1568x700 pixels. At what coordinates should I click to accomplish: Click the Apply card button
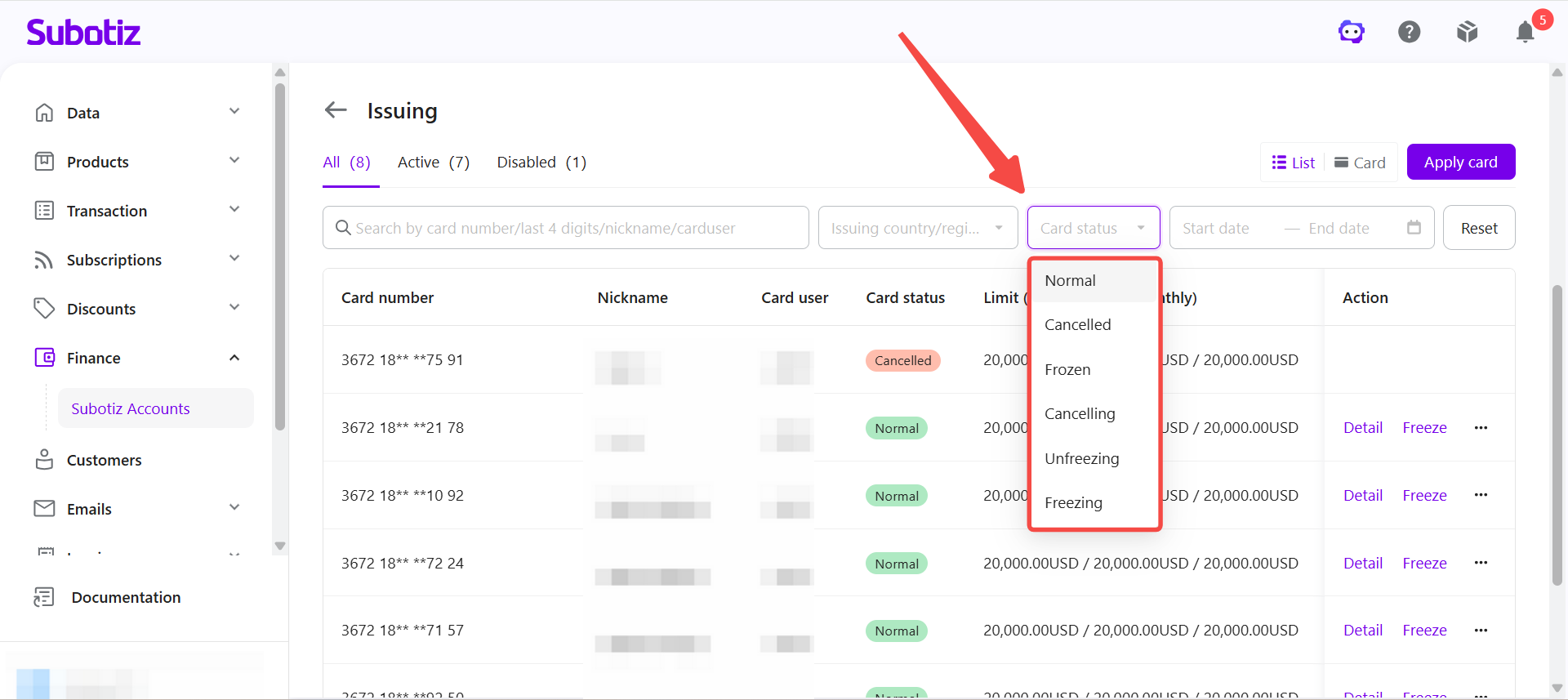click(x=1461, y=162)
